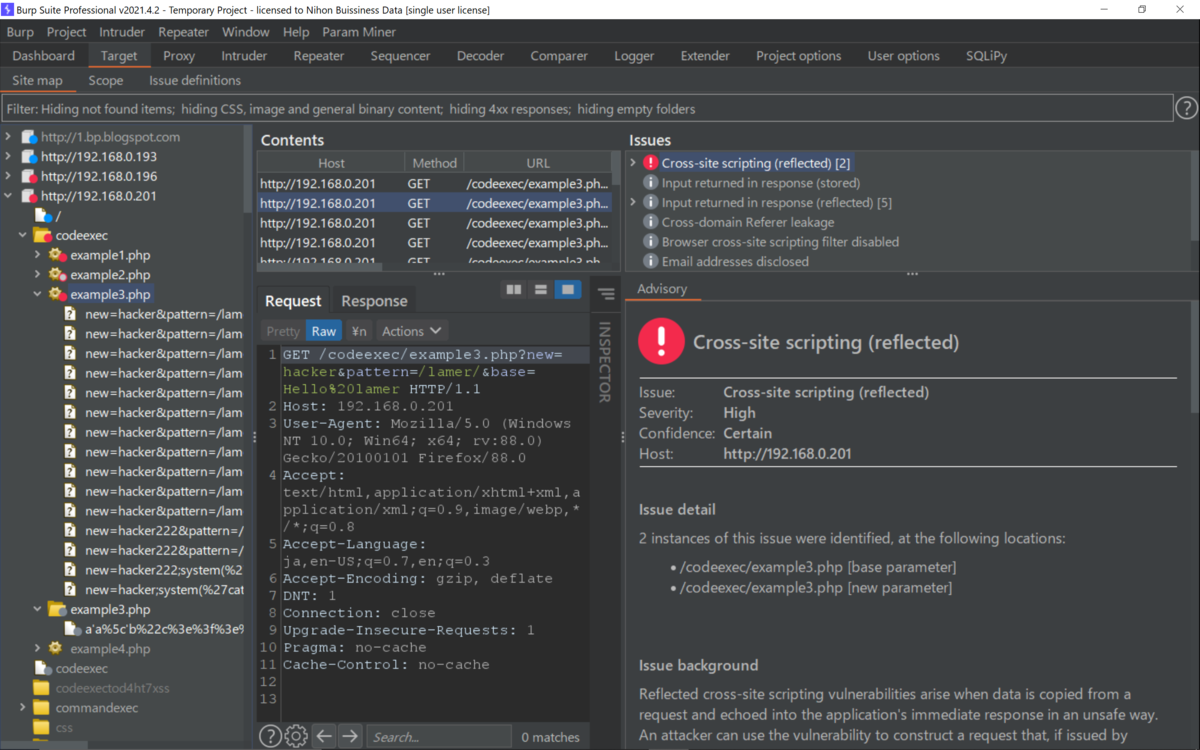Switch to the Repeater tool tab
This screenshot has height=750, width=1200.
click(x=319, y=56)
